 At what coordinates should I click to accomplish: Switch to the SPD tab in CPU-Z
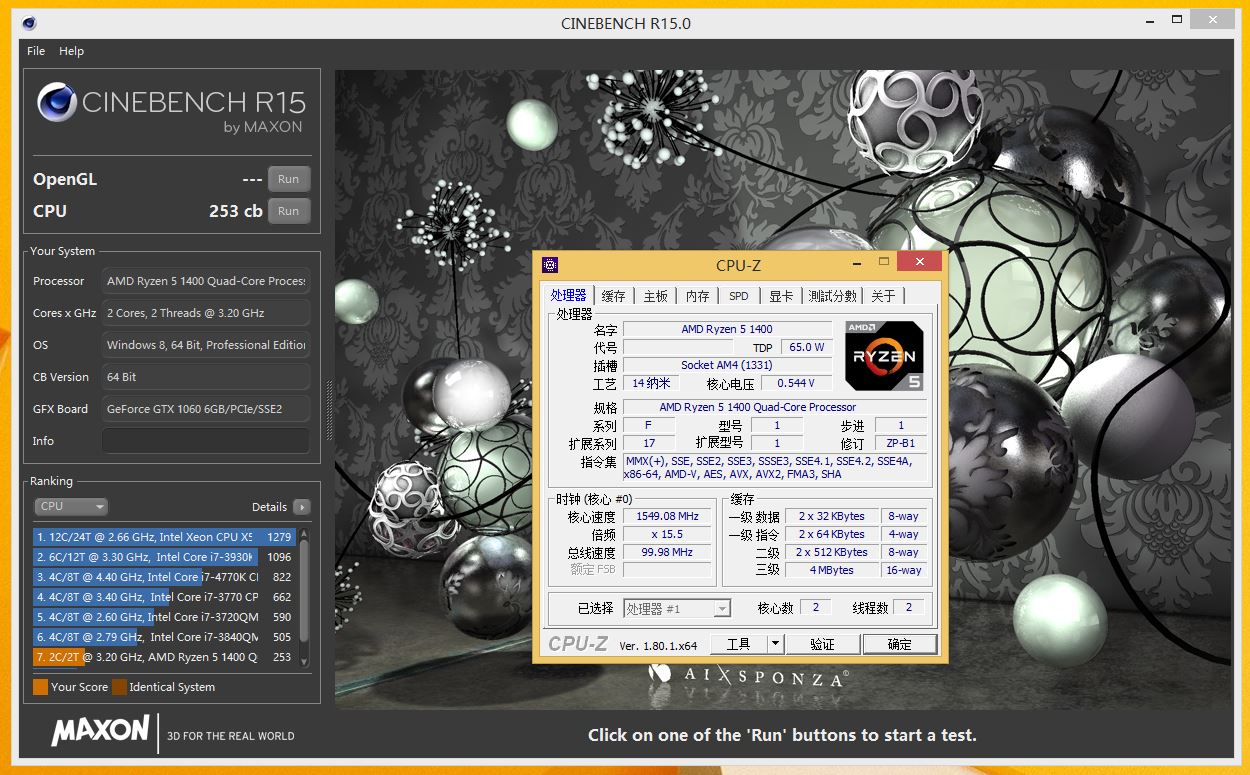click(x=739, y=295)
